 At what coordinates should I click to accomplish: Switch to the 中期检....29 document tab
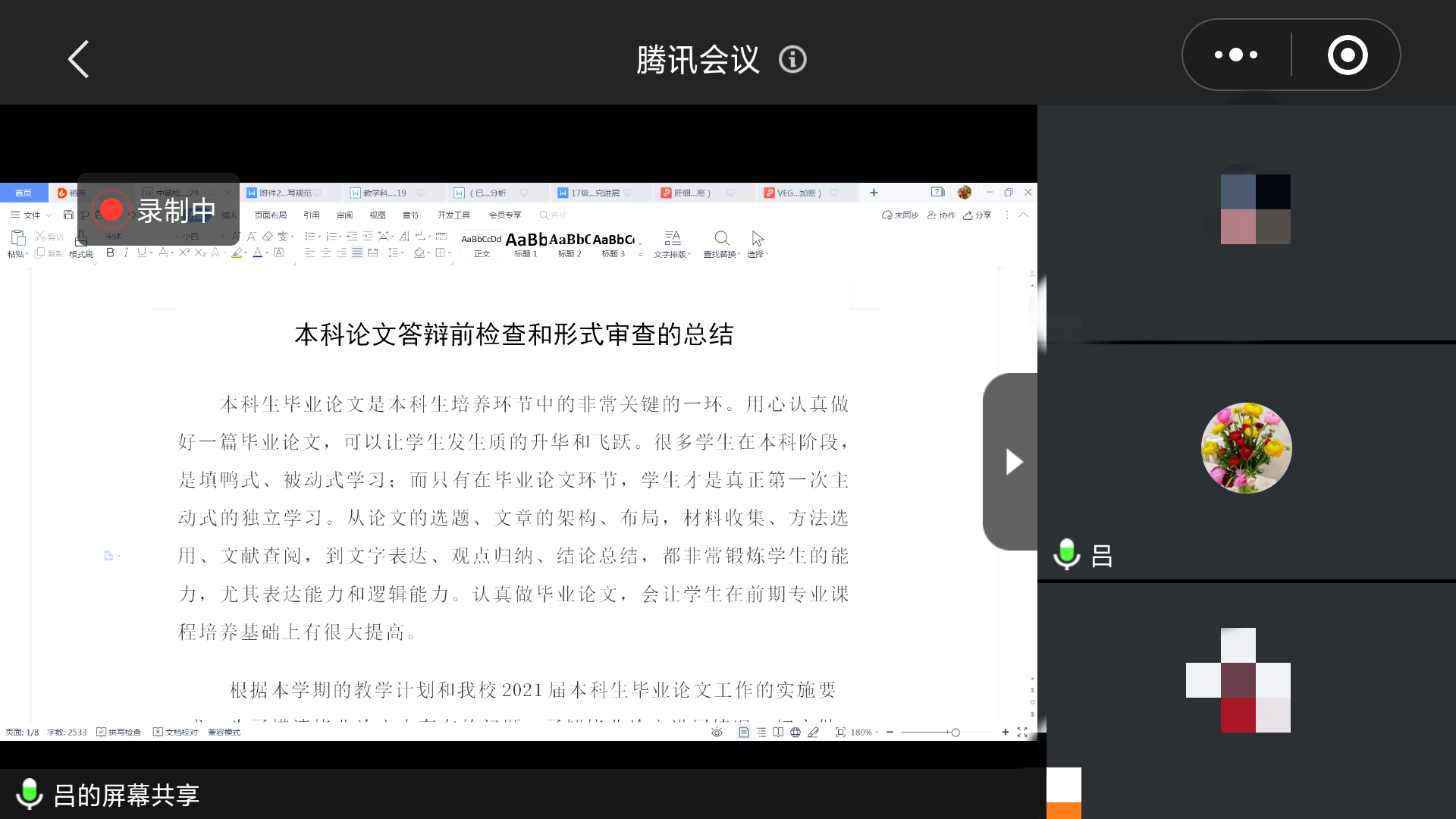(x=178, y=193)
